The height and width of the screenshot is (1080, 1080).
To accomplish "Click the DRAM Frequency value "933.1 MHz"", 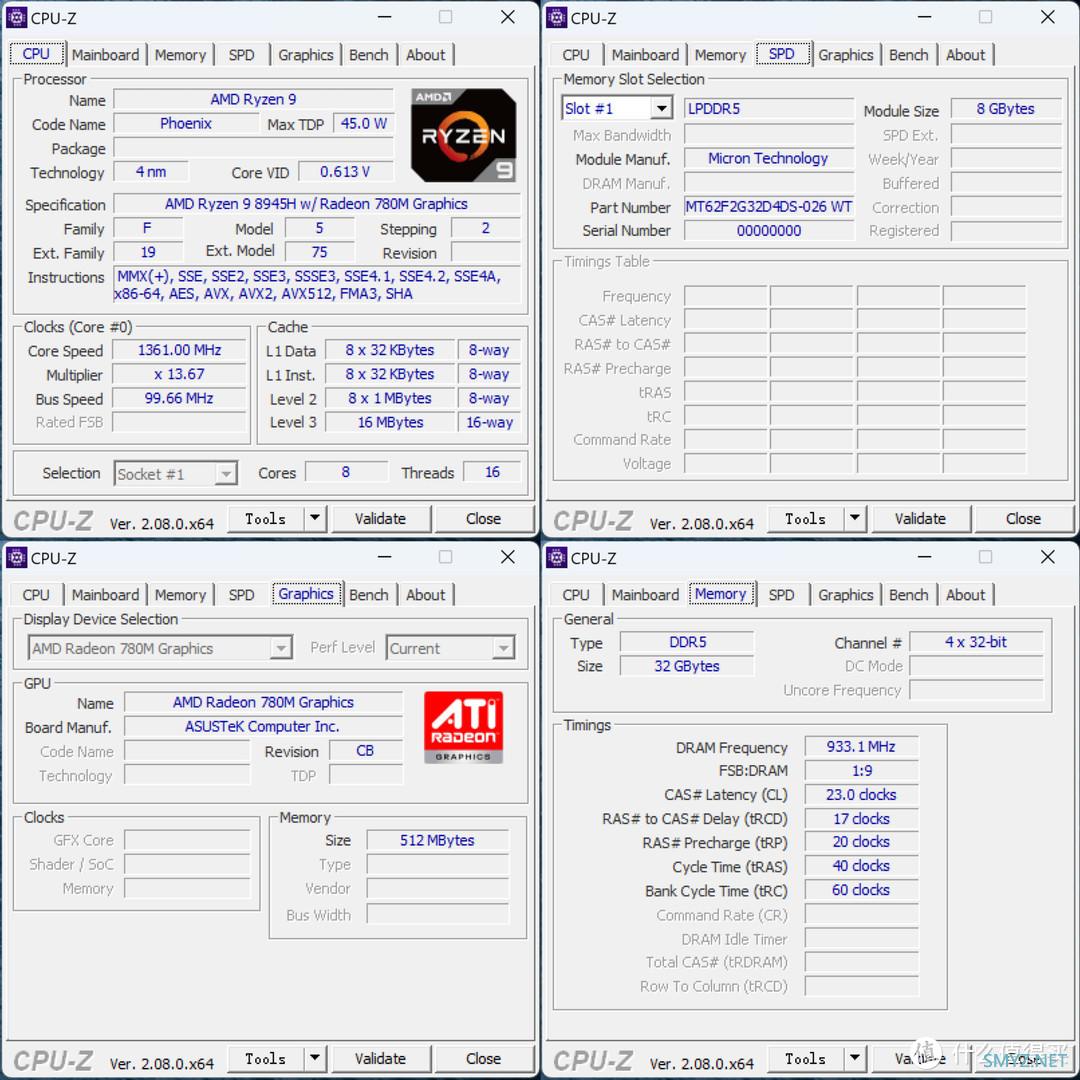I will 861,747.
